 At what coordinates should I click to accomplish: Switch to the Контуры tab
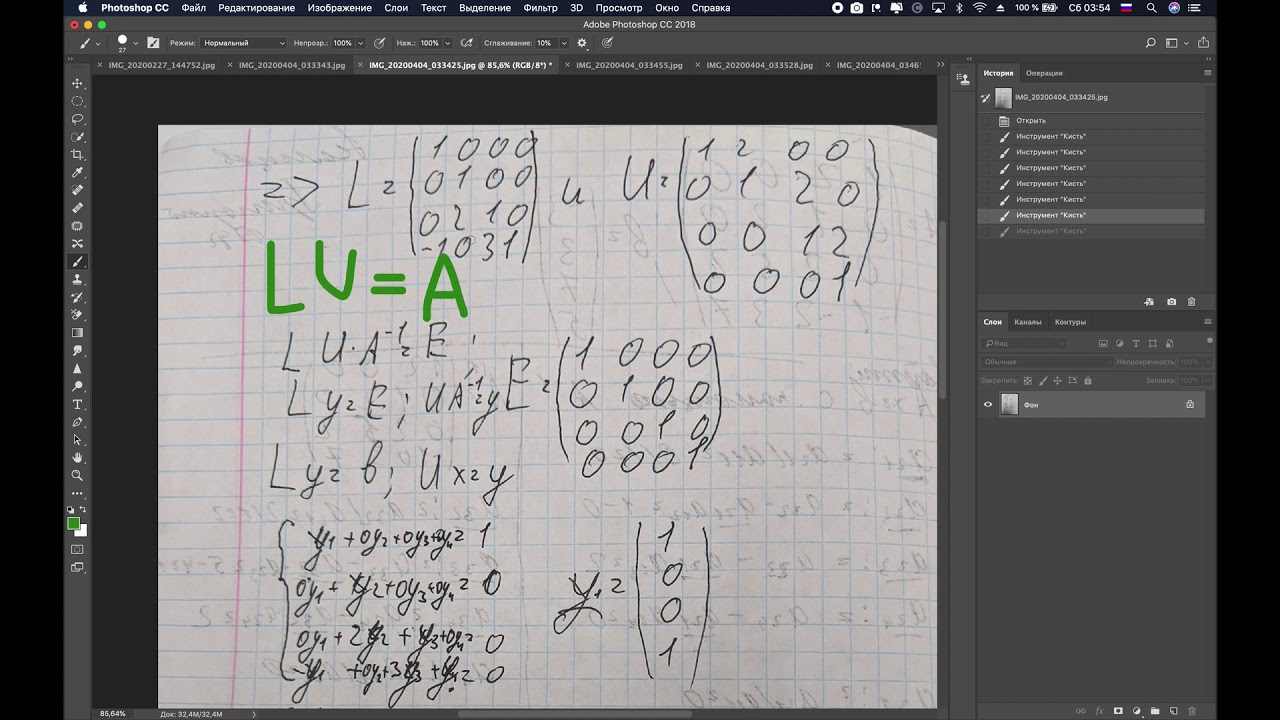click(1070, 322)
